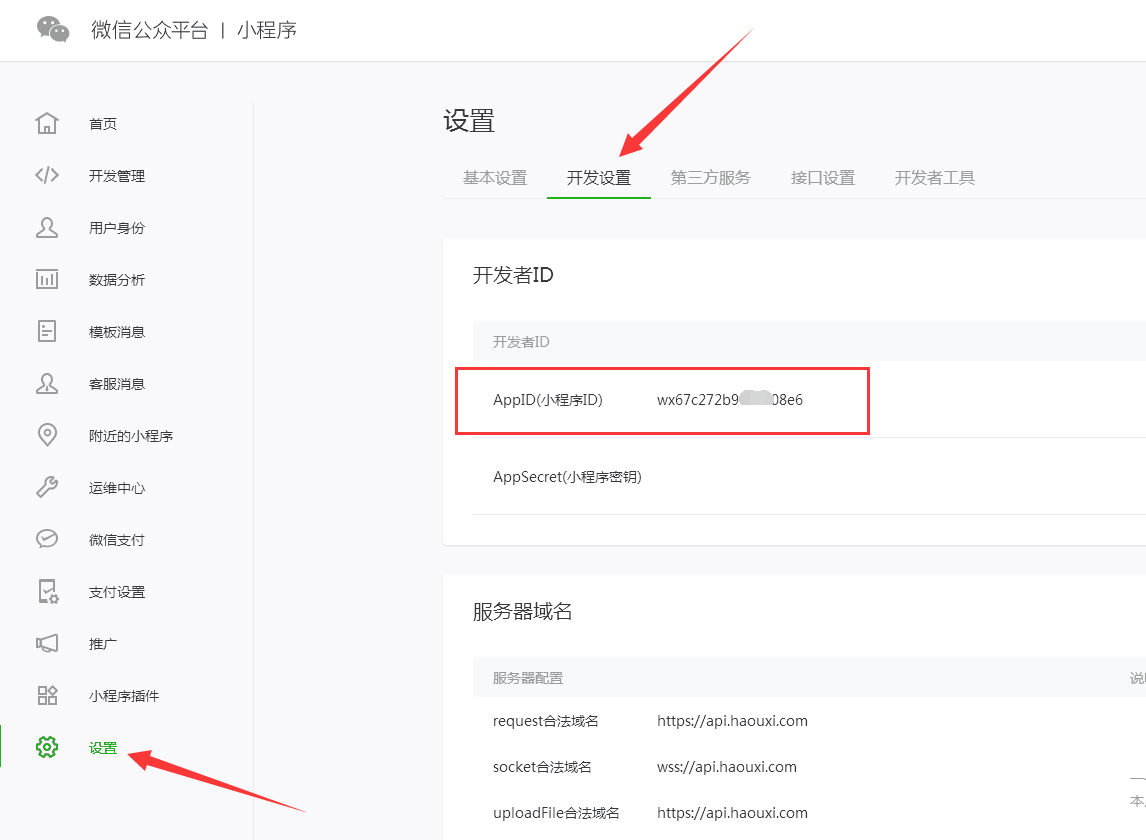Screen dimensions: 1146x840
Task: Switch to the 基本设置 tab
Action: pos(495,178)
